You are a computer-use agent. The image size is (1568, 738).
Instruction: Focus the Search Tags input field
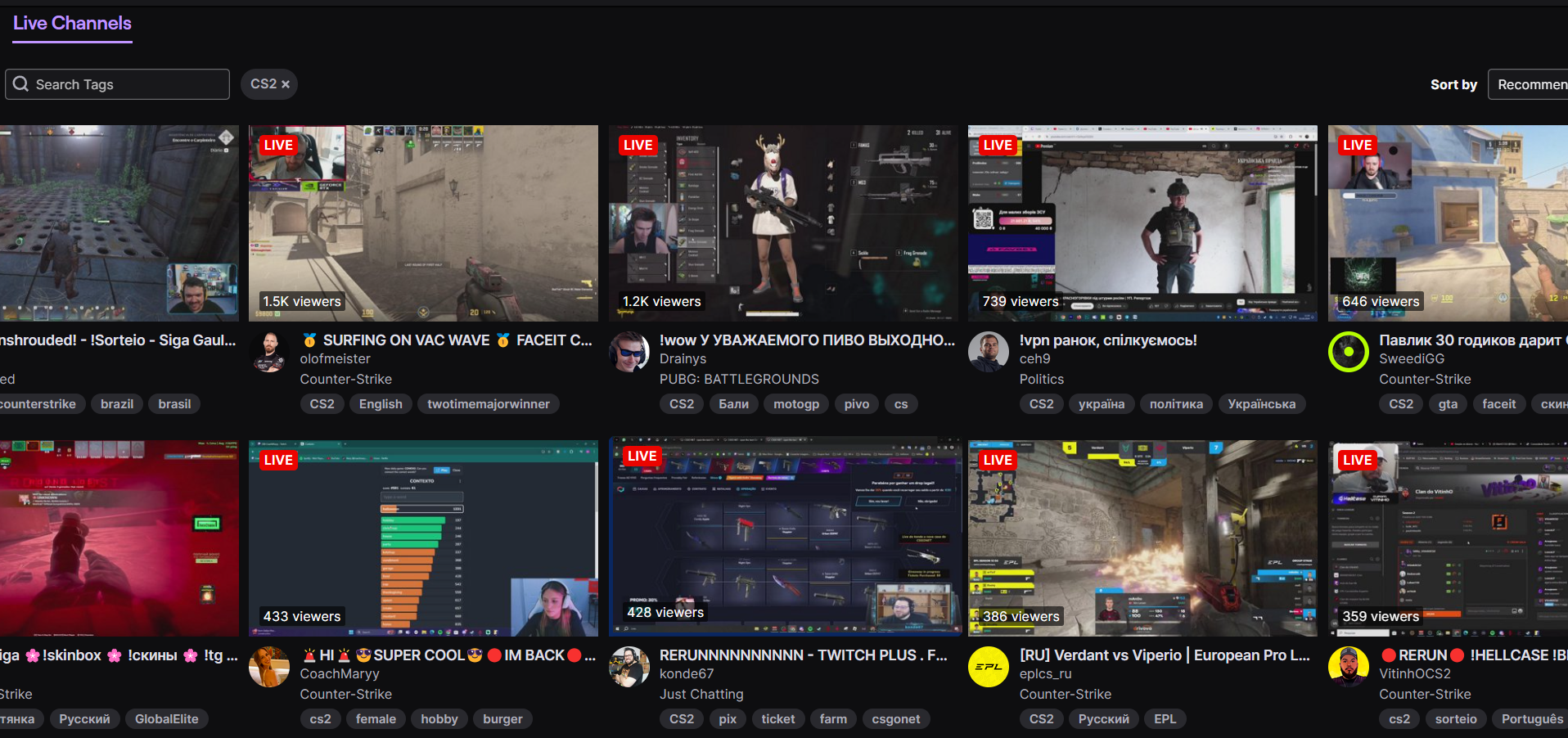pyautogui.click(x=118, y=84)
